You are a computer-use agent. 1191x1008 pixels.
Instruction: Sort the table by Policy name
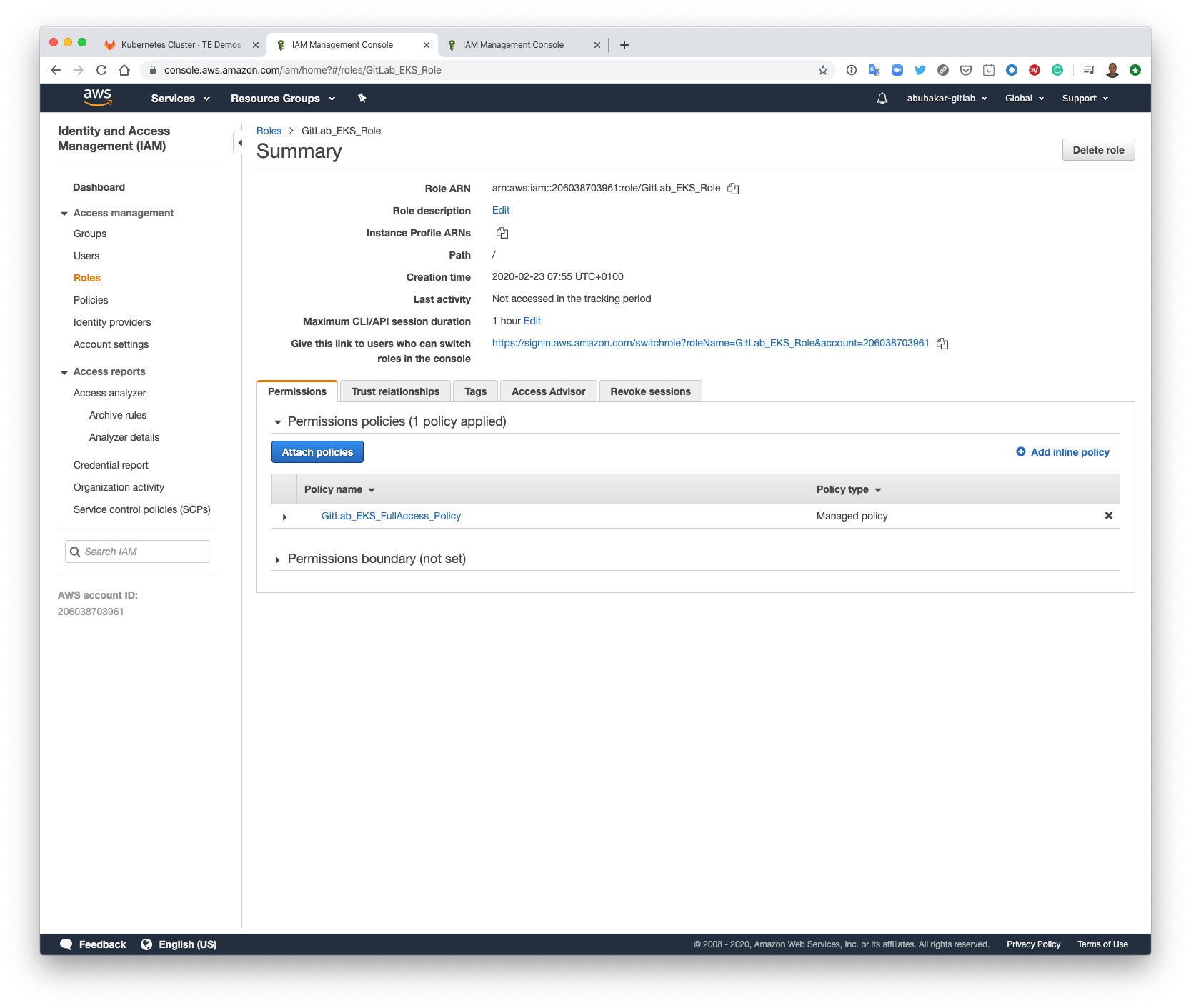click(339, 489)
